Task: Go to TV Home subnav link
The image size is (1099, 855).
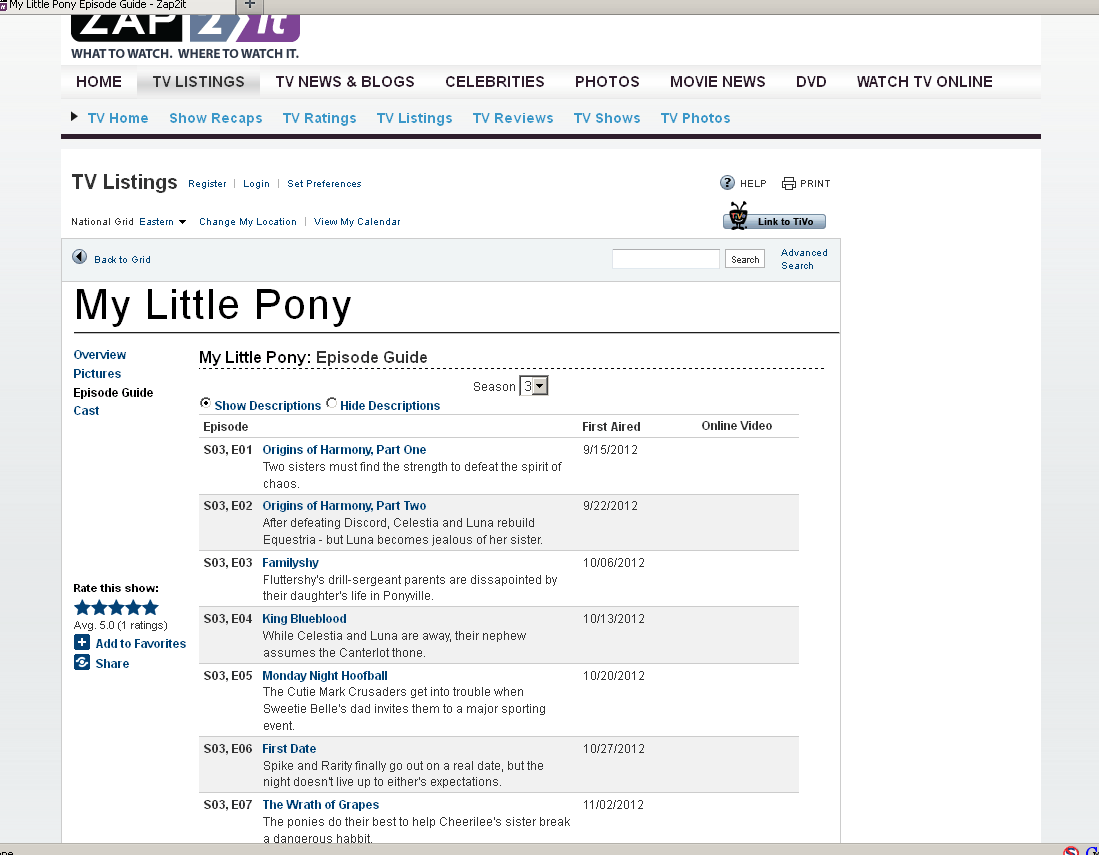Action: [118, 118]
